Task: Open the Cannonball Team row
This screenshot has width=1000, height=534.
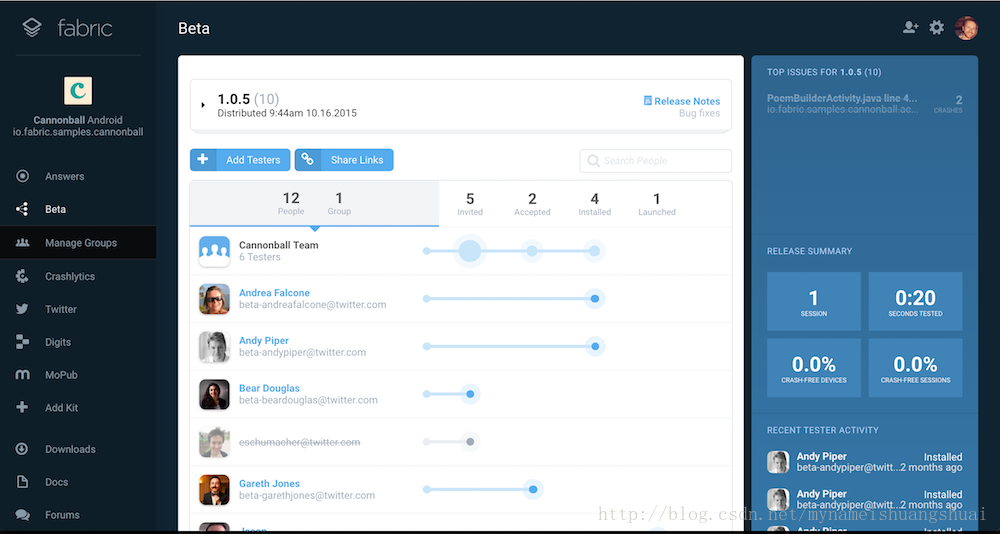Action: pyautogui.click(x=460, y=251)
